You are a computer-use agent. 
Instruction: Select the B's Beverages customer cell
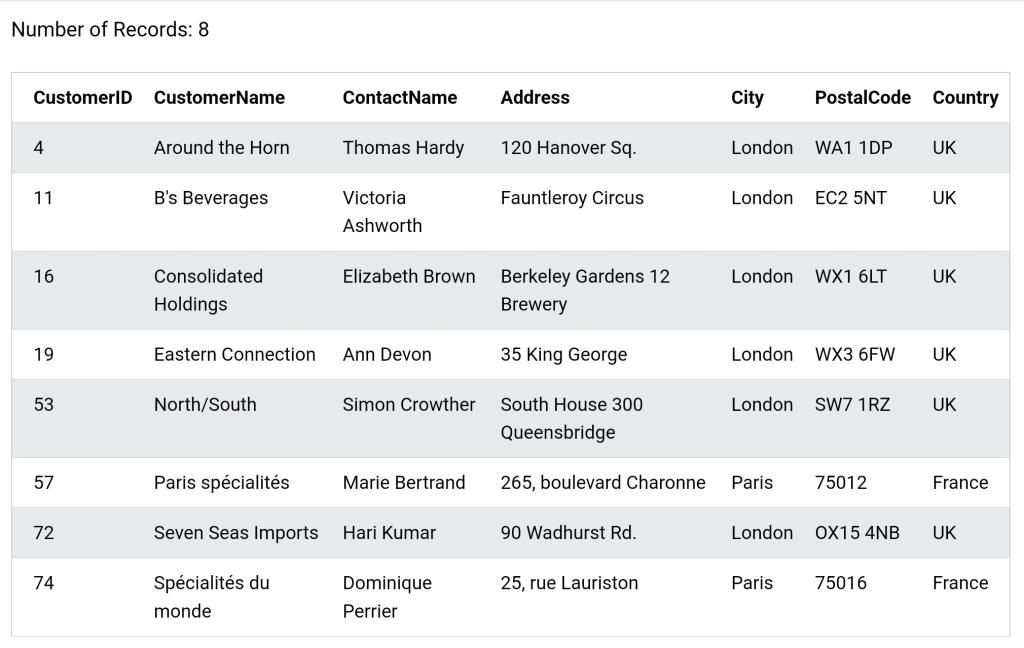coord(211,198)
